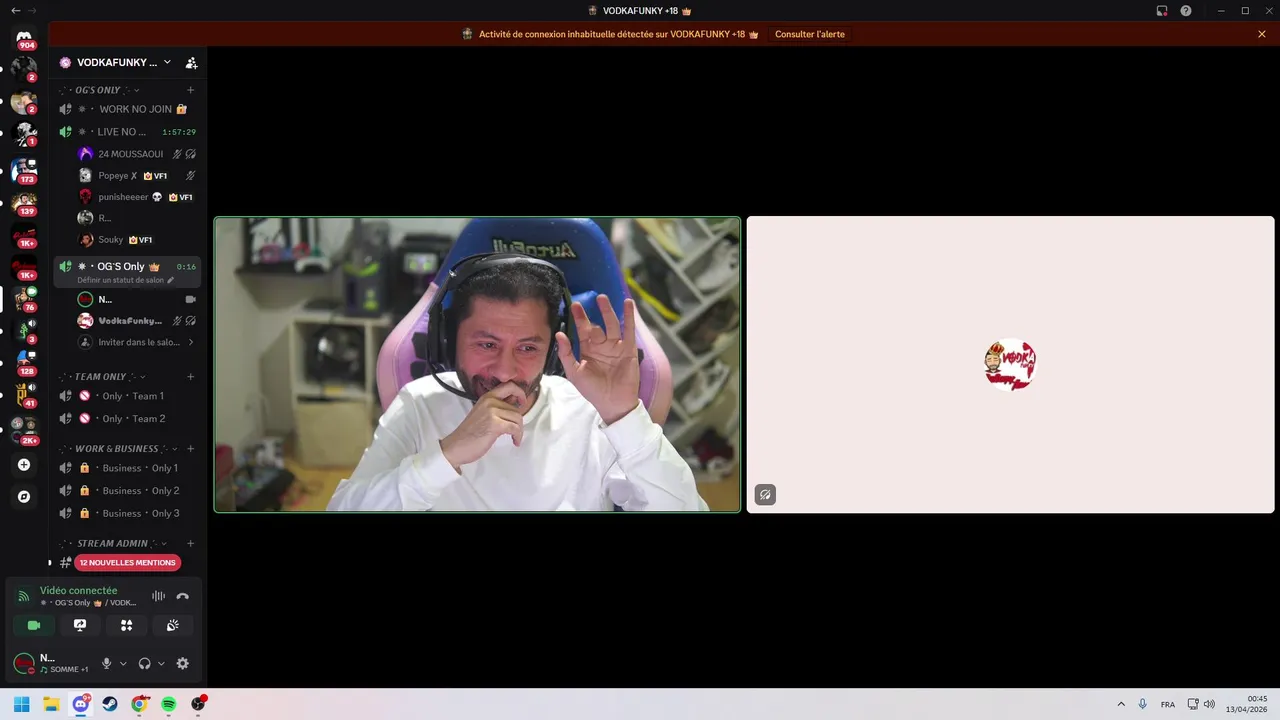Open Windows Start menu
This screenshot has width=1280, height=720.
click(21, 704)
